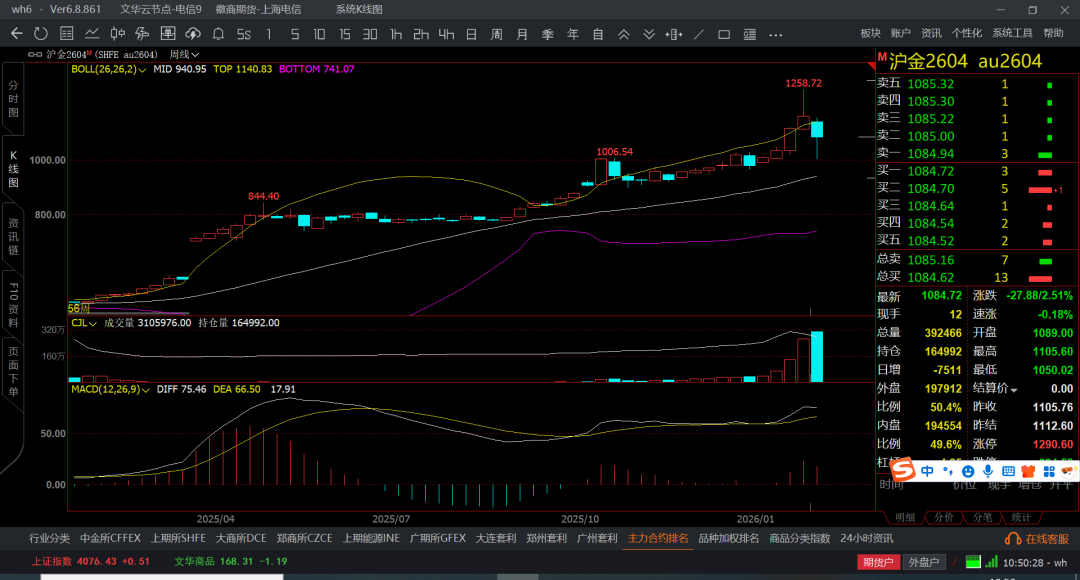Click the green signal strength bars icon

click(x=991, y=562)
